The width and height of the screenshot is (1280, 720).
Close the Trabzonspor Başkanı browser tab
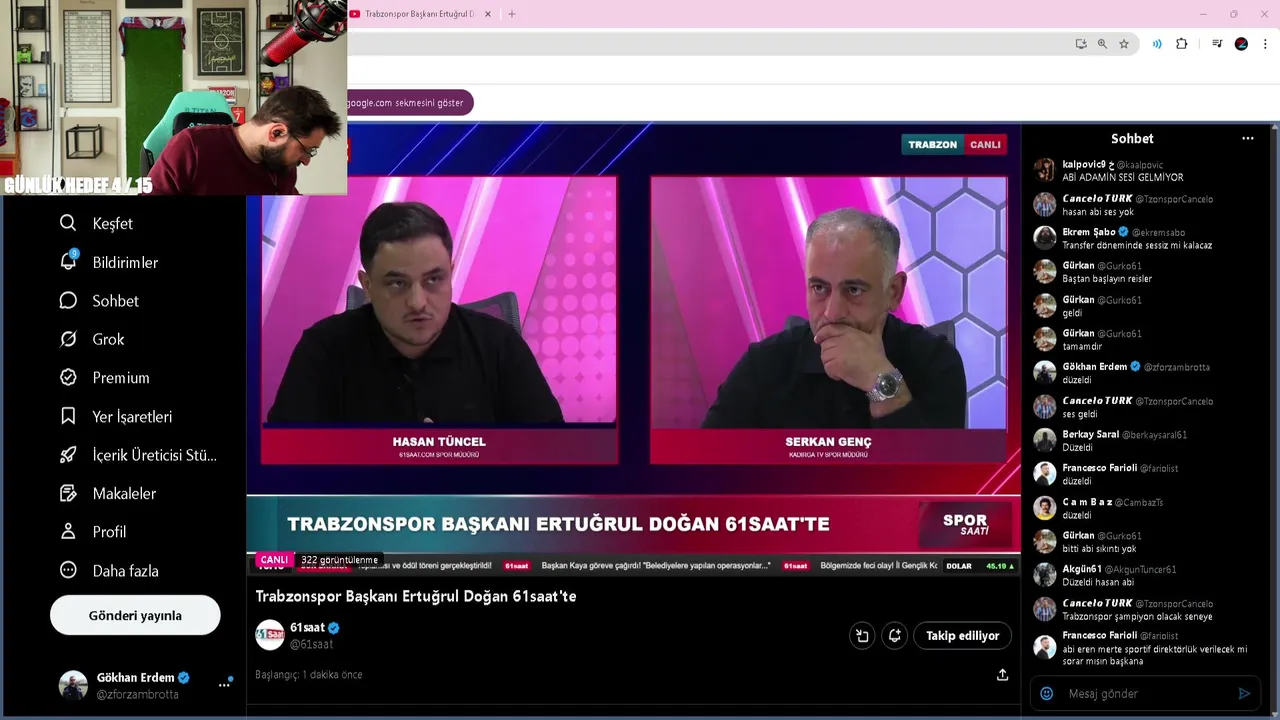click(488, 14)
